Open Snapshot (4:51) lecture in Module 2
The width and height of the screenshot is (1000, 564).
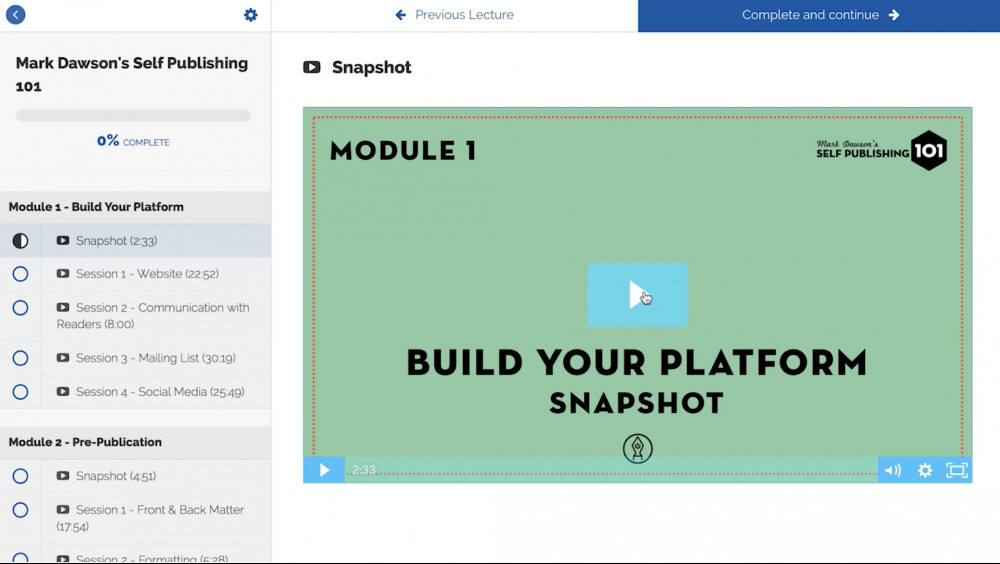(116, 476)
